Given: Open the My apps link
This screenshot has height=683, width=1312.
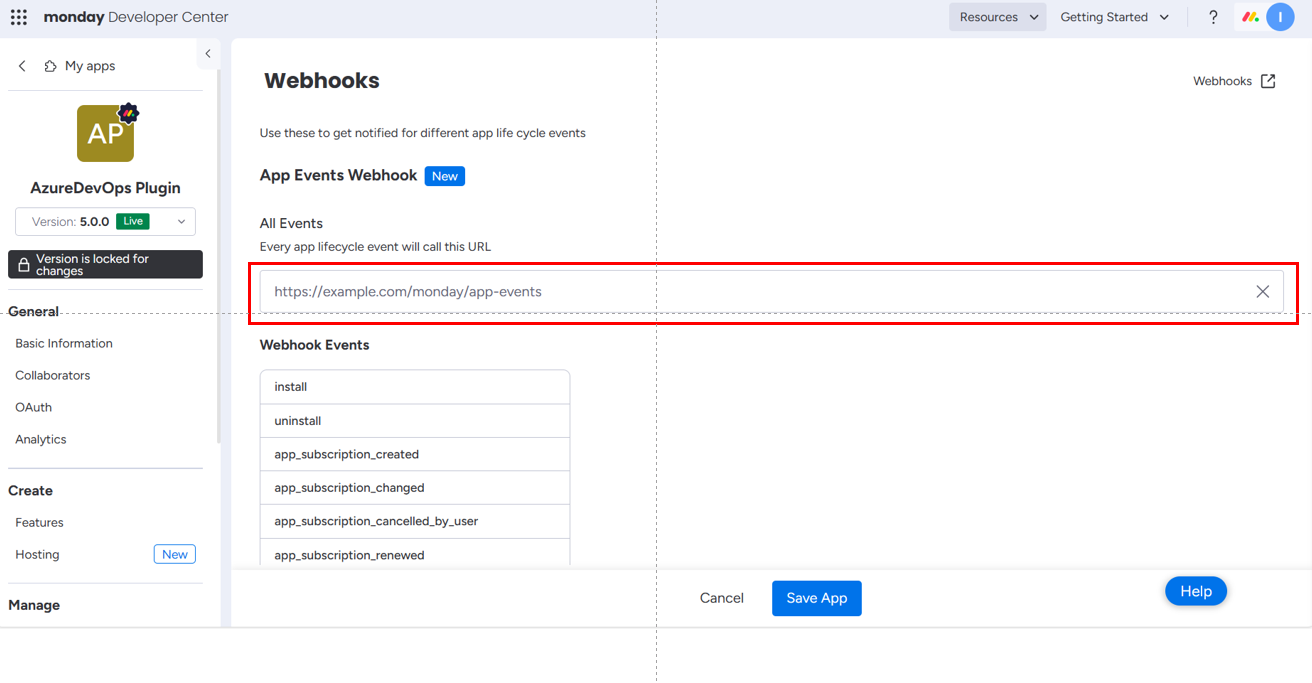Looking at the screenshot, I should pyautogui.click(x=90, y=66).
